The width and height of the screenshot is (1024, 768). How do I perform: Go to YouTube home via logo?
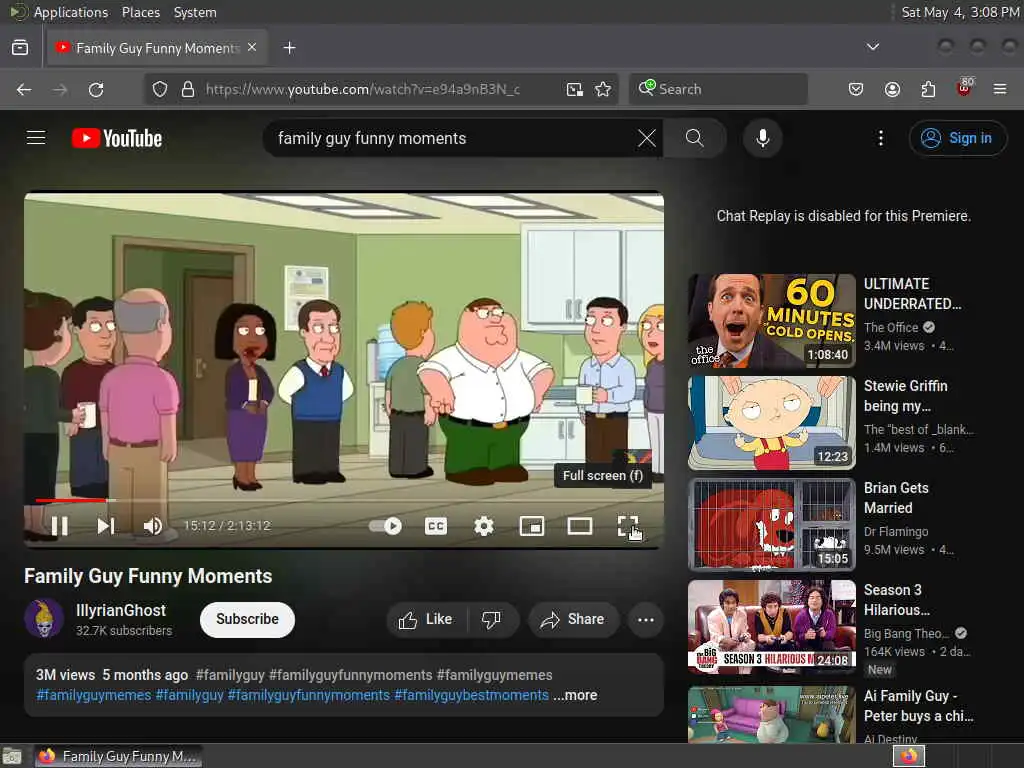117,138
